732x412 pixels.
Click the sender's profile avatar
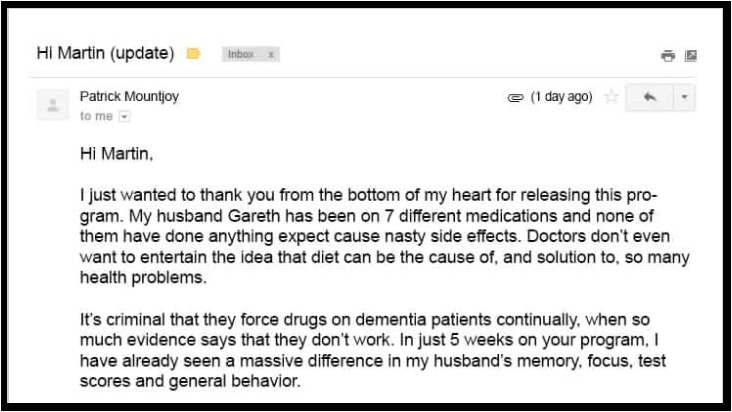(53, 105)
